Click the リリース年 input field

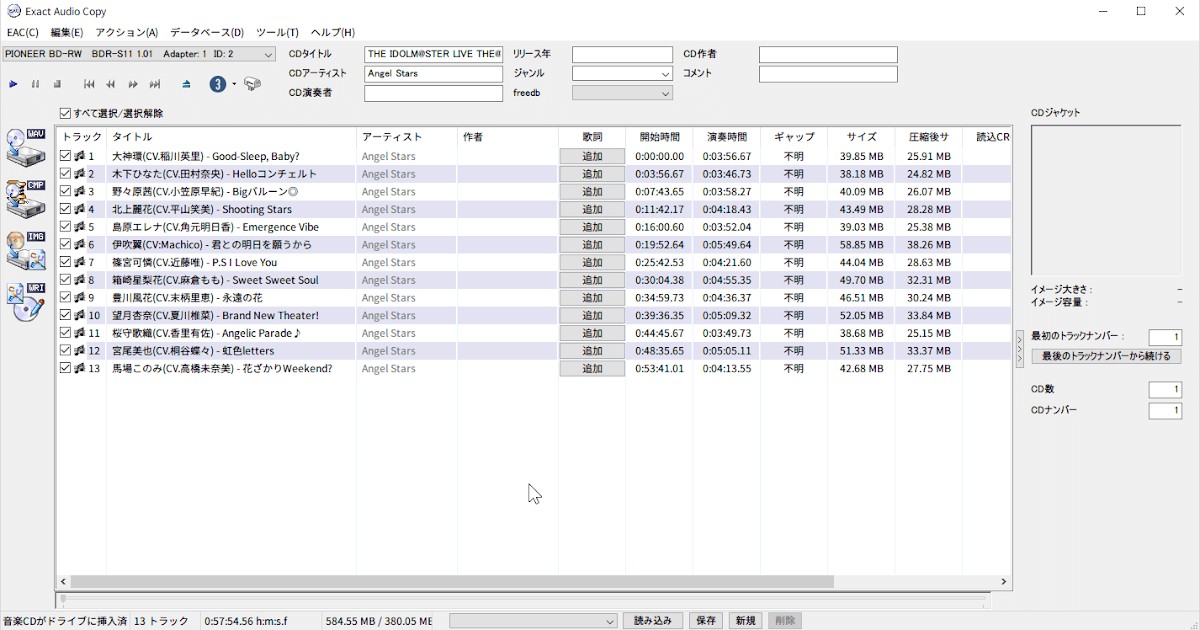click(x=622, y=54)
